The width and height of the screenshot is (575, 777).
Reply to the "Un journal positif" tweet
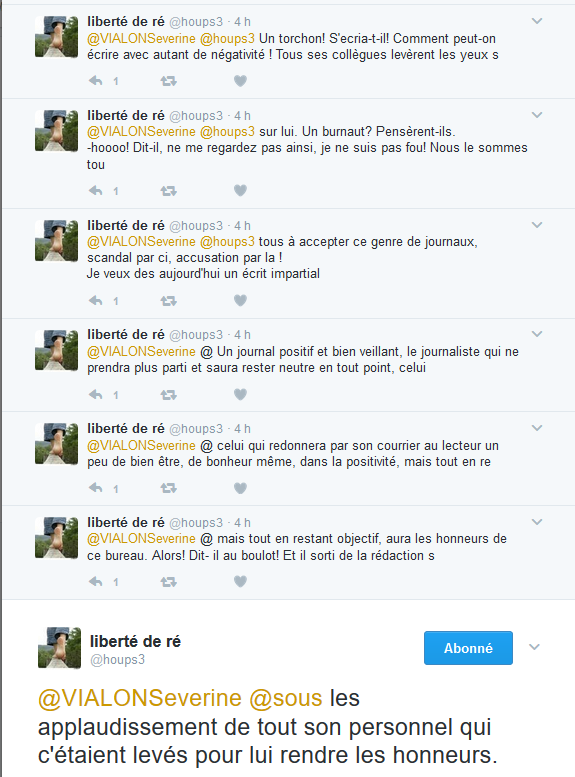tap(96, 395)
